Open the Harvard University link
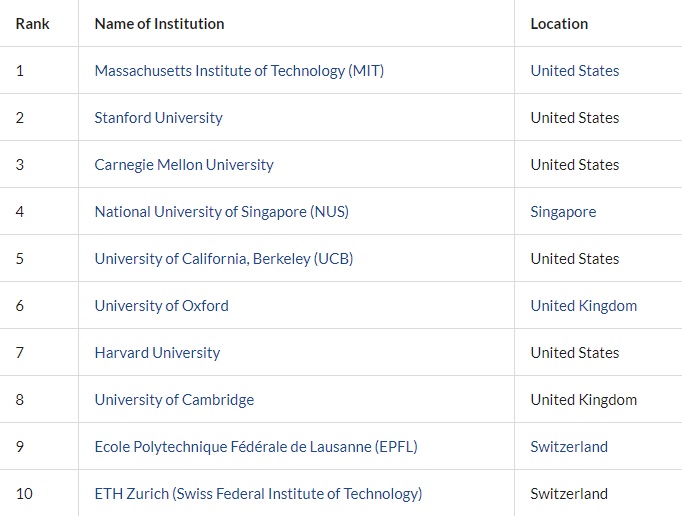The width and height of the screenshot is (682, 516). click(x=157, y=353)
